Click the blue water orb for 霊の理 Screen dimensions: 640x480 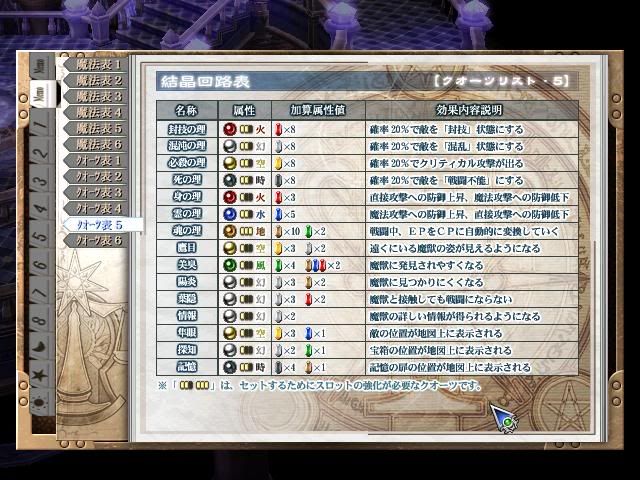click(x=230, y=214)
